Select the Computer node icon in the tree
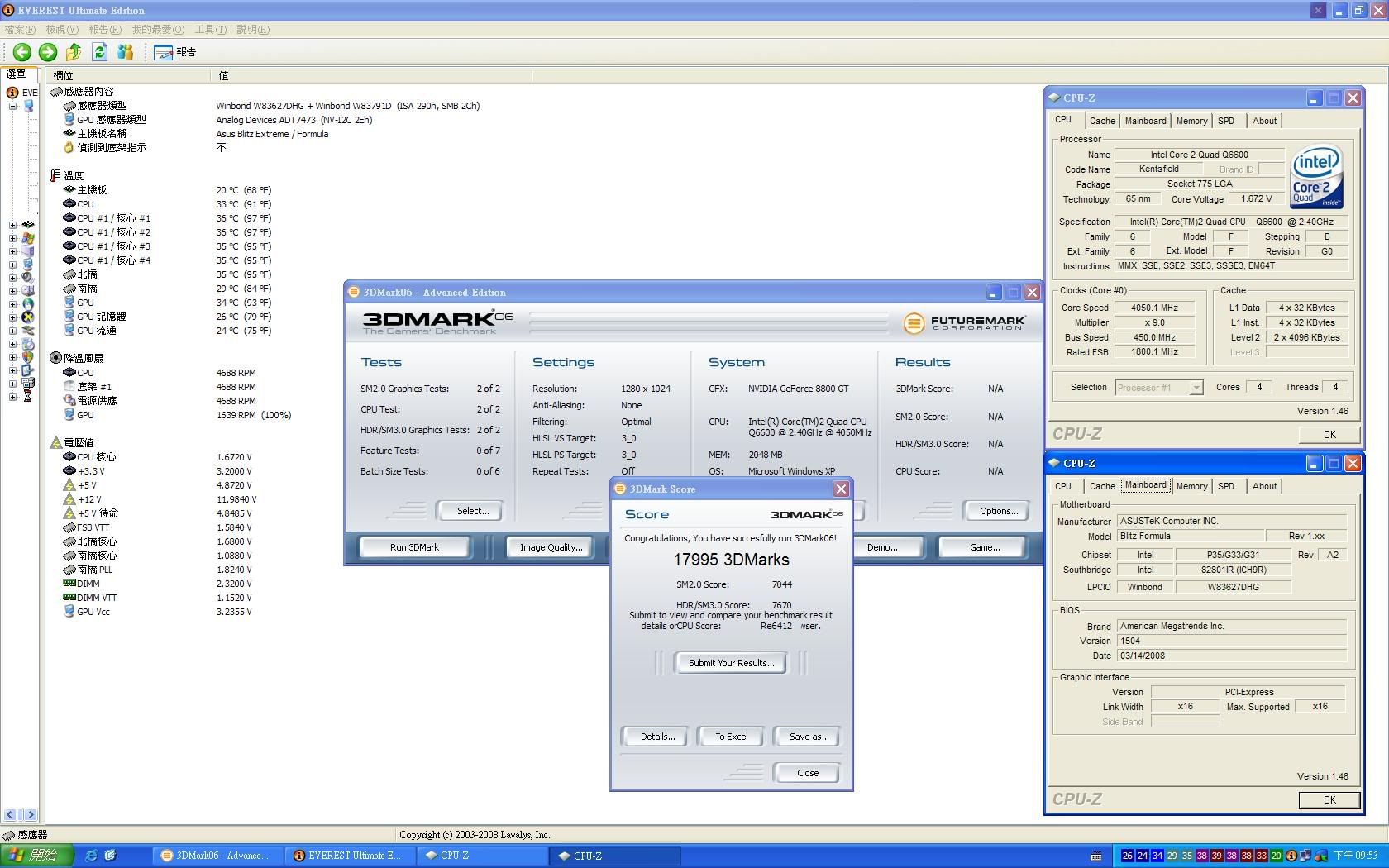Viewport: 1389px width, 868px height. [x=28, y=106]
